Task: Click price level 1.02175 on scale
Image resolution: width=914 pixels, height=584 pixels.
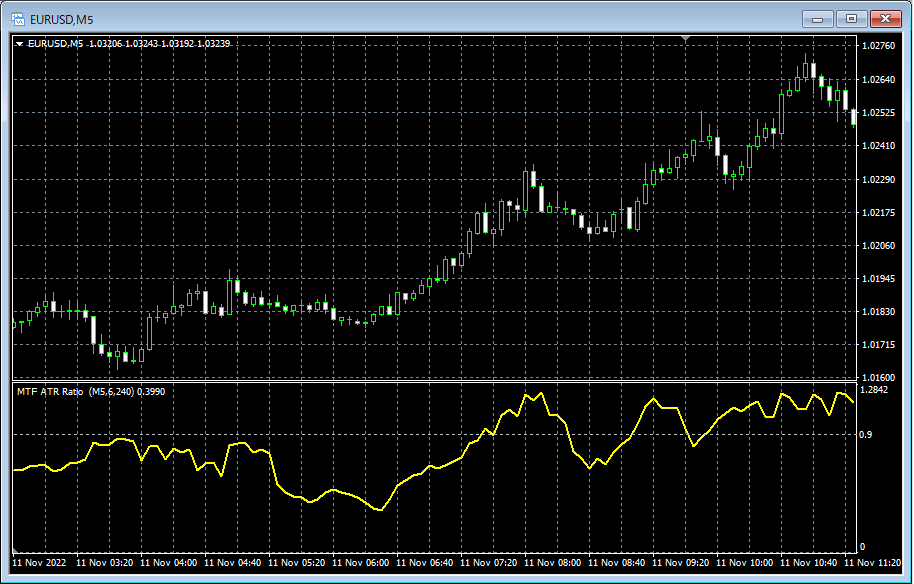Action: (x=878, y=213)
